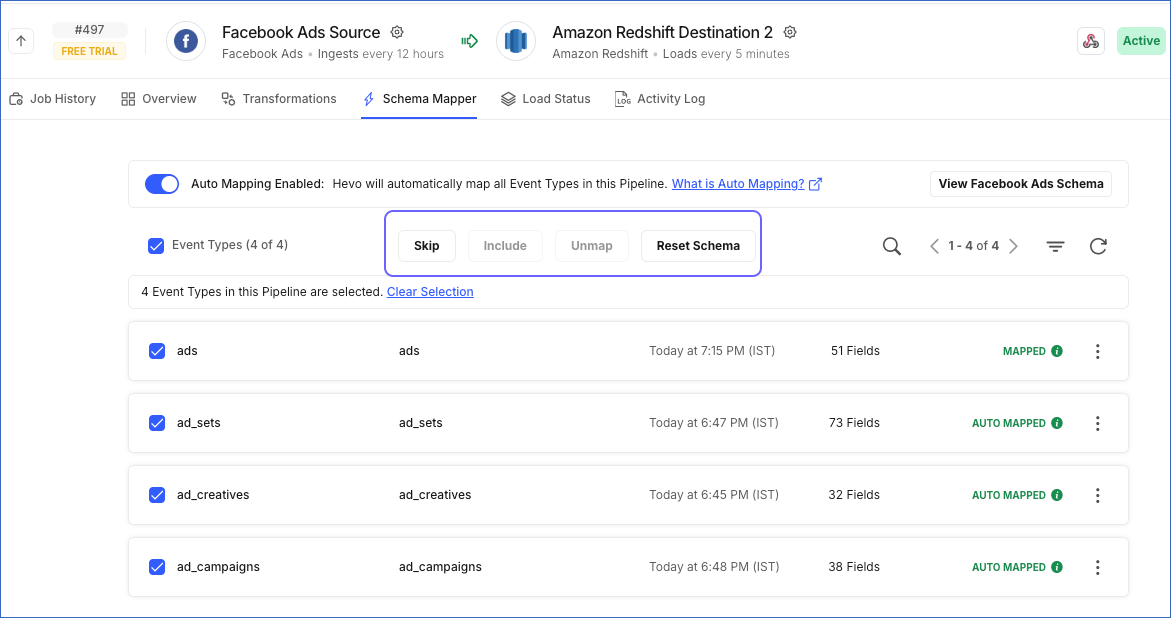Screen dimensions: 1171x618
Task: Click info icon for ad_campaigns AUTO MAPPED
Action: (1057, 566)
